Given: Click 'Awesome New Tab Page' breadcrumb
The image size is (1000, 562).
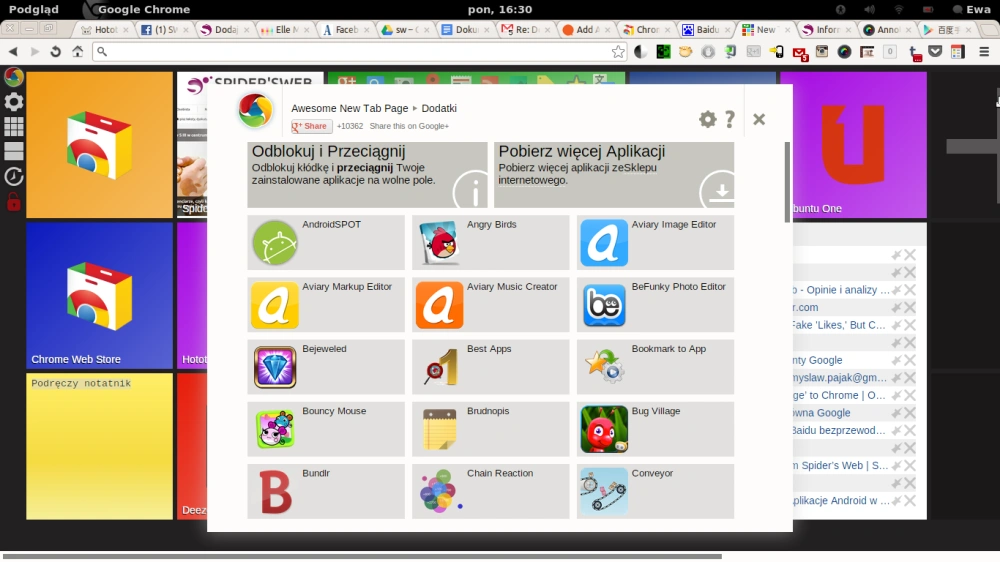Looking at the screenshot, I should coord(349,108).
